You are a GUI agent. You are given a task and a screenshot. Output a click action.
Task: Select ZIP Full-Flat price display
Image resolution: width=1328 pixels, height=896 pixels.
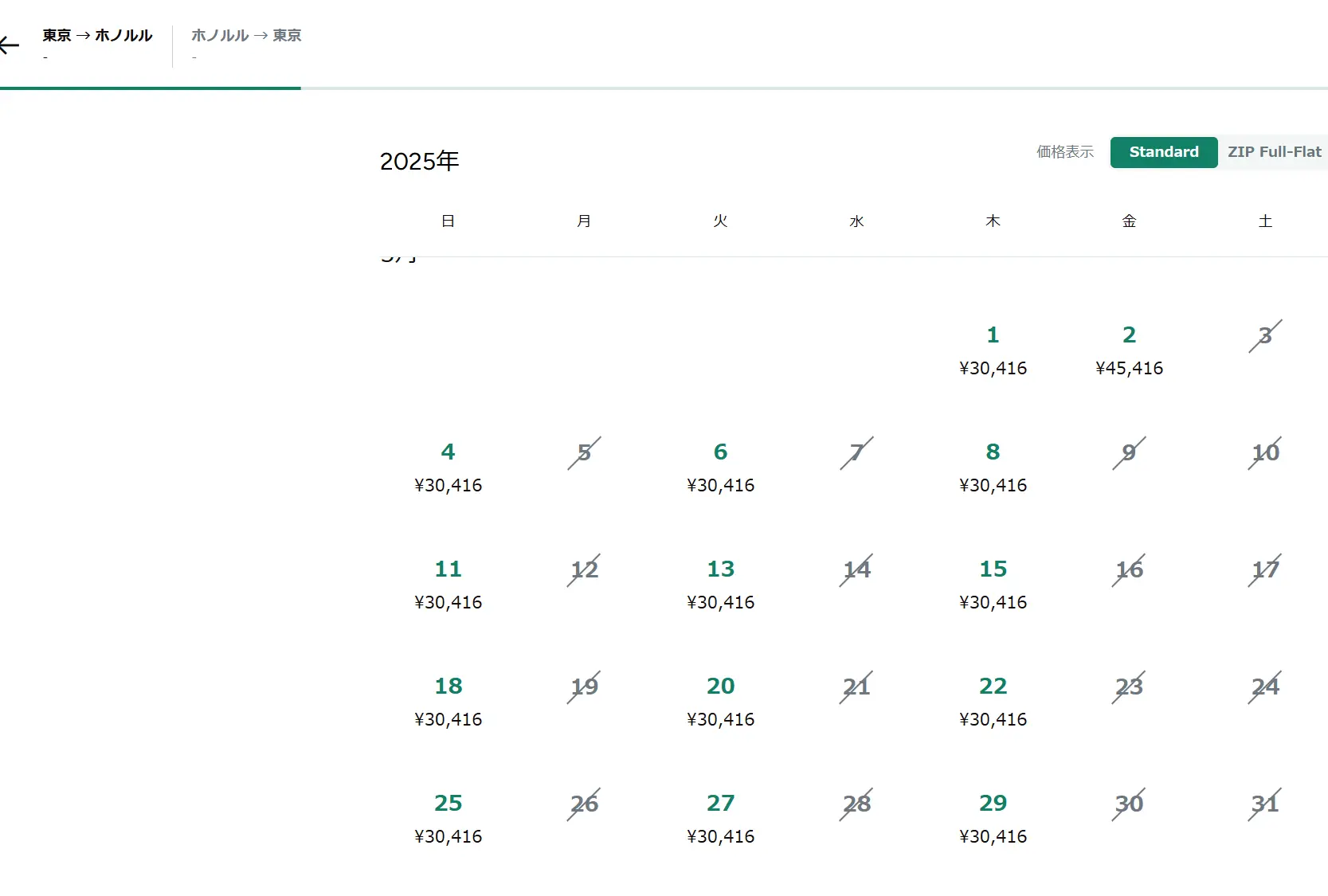pyautogui.click(x=1273, y=152)
